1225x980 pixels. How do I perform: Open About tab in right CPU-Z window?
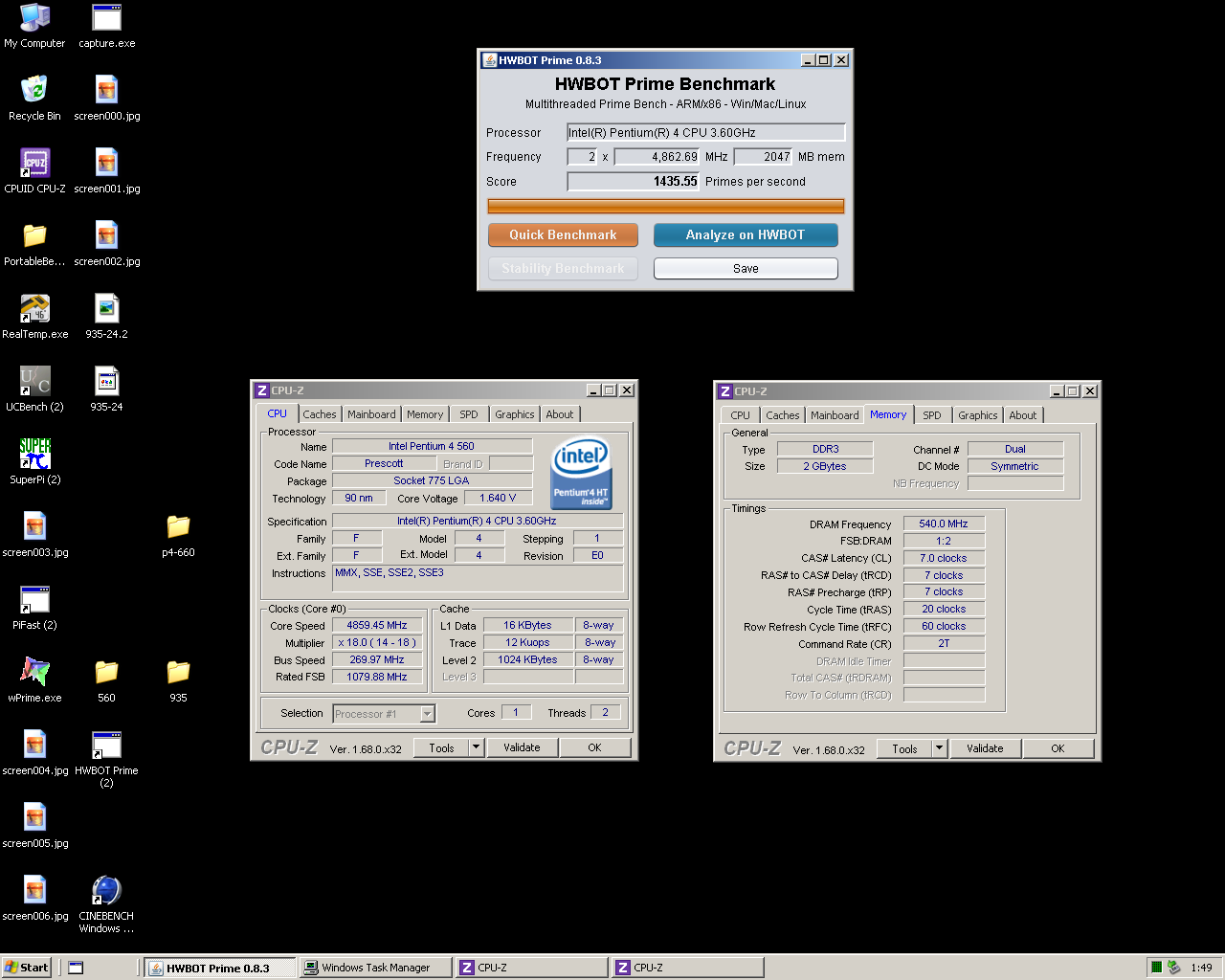(x=1023, y=415)
